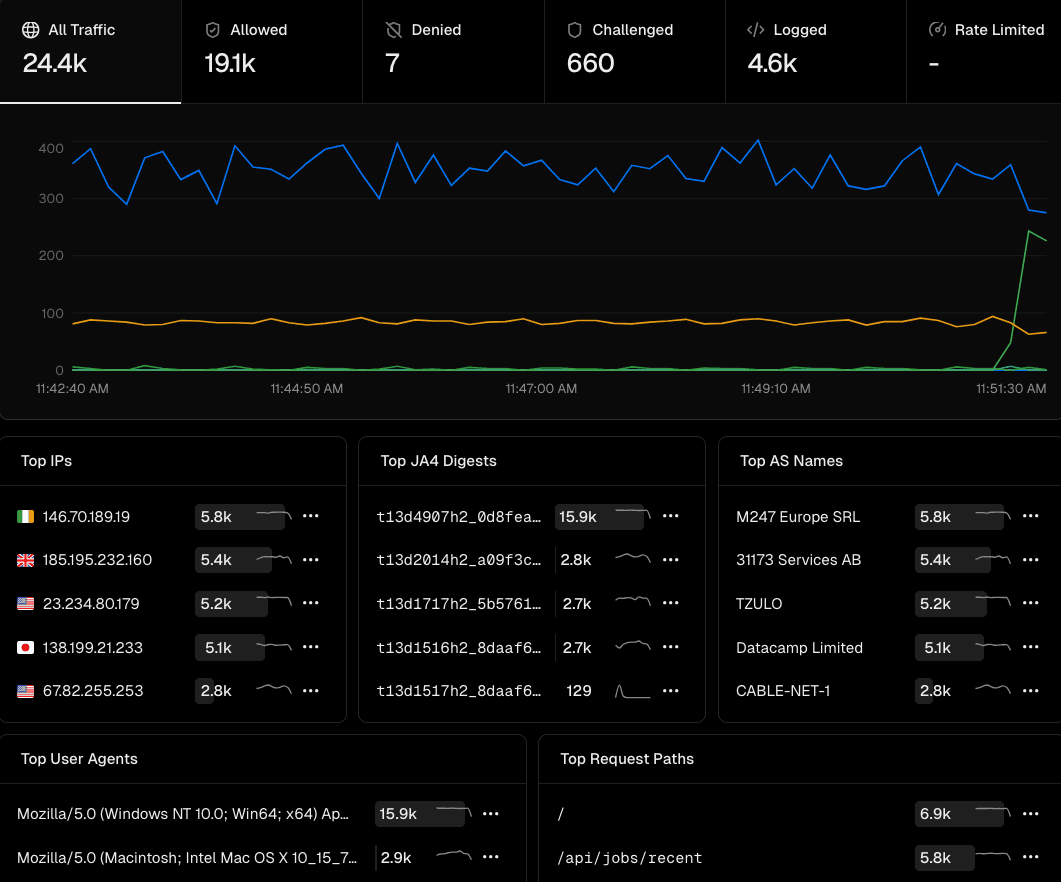Select the All Traffic globe icon
1061x882 pixels.
[x=33, y=30]
